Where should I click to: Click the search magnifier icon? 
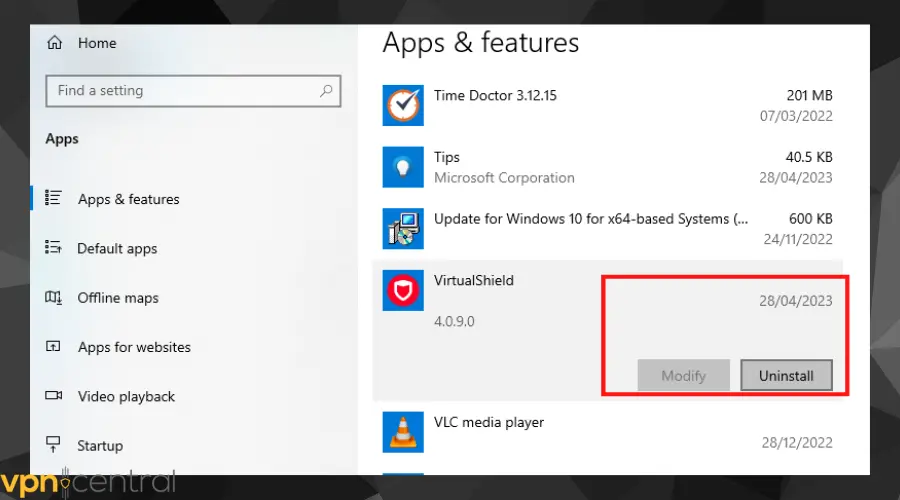point(325,91)
